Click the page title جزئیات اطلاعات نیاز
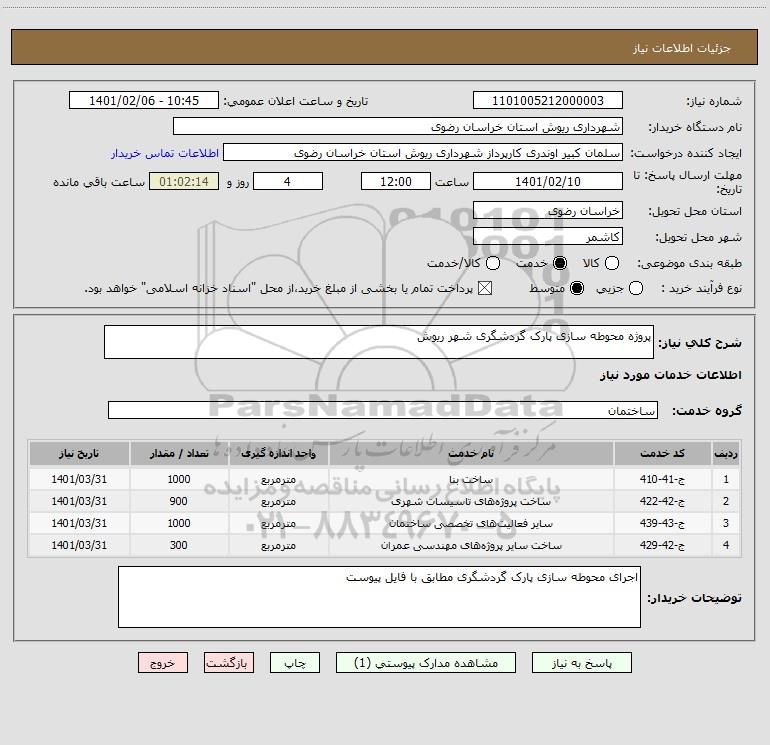The image size is (770, 745). click(681, 48)
